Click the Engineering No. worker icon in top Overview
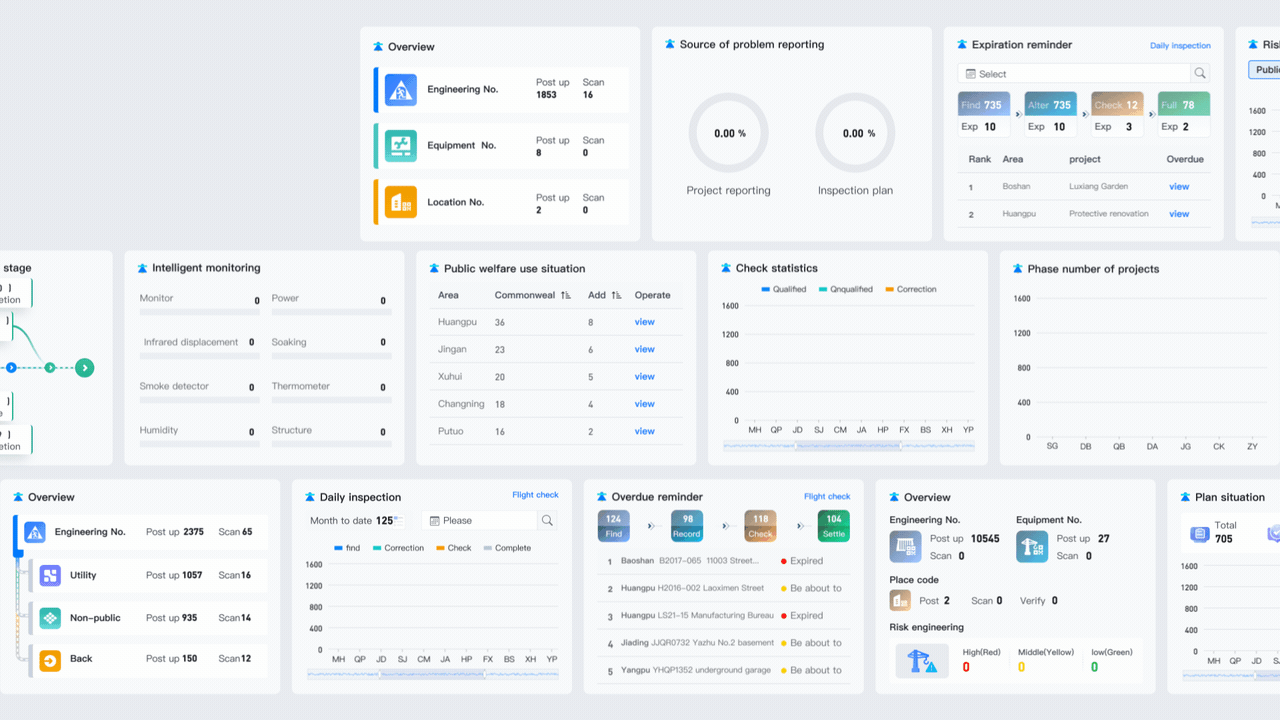This screenshot has height=720, width=1280. click(401, 89)
